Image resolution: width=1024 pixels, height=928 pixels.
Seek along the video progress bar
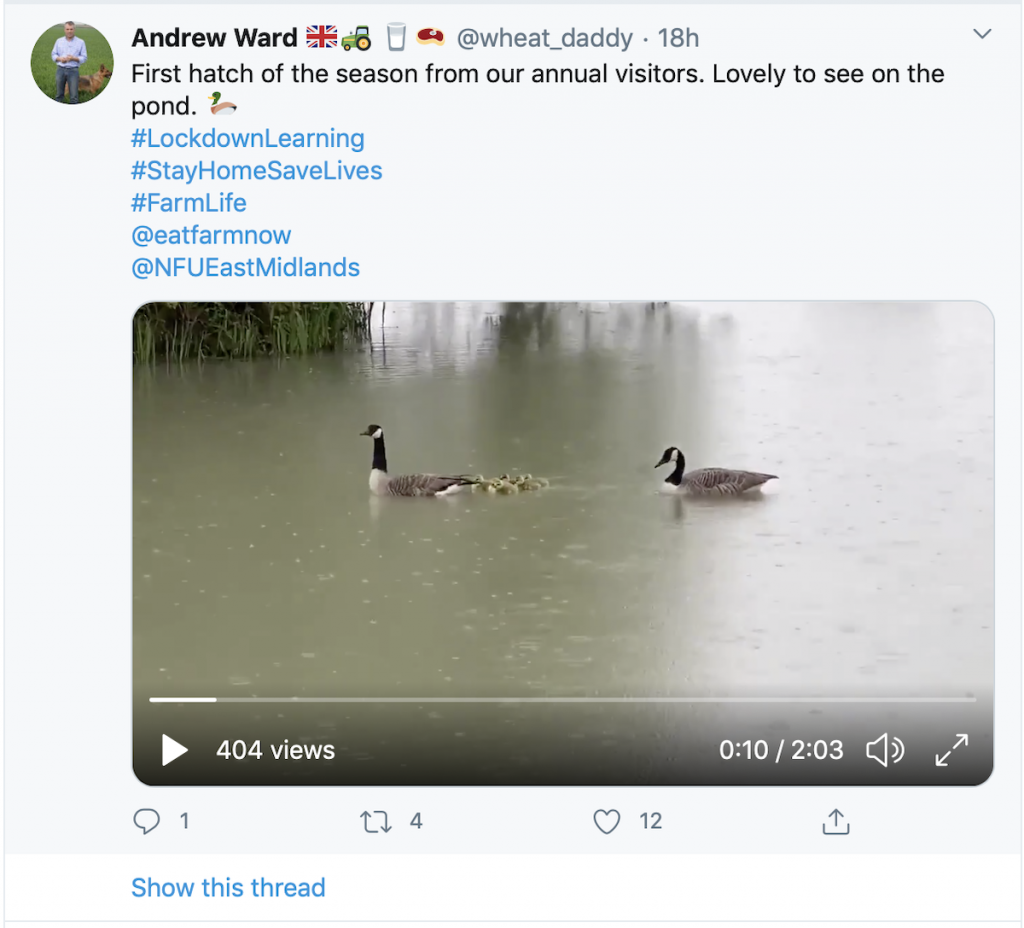(x=562, y=700)
